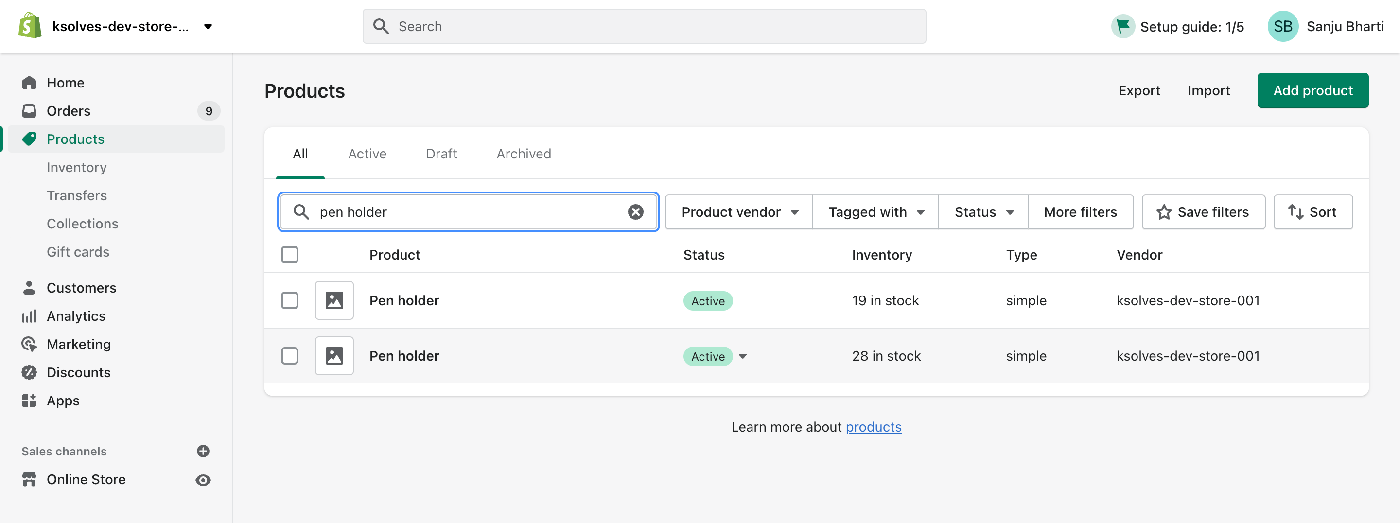Open Inventory in the sidebar
Image resolution: width=1400 pixels, height=523 pixels.
tap(77, 167)
